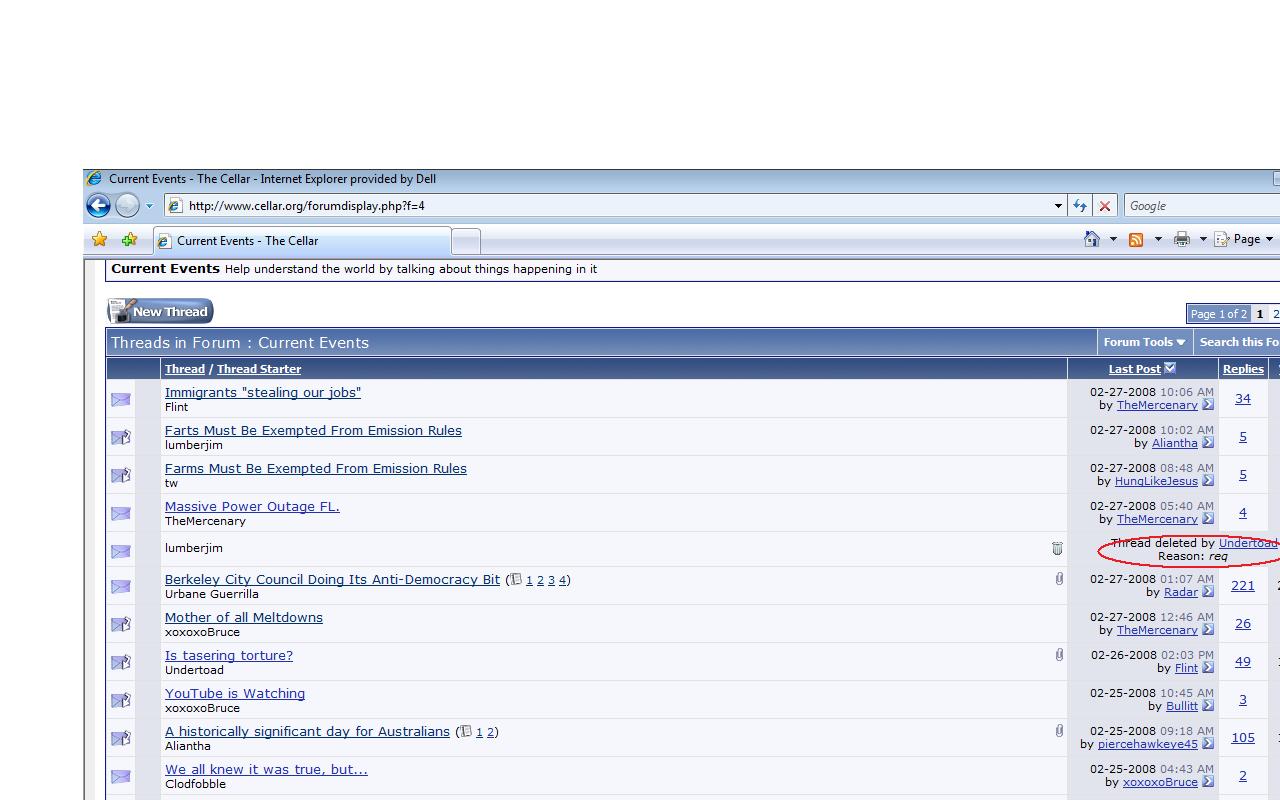
Task: Click the Print toolbar icon
Action: click(x=1182, y=239)
